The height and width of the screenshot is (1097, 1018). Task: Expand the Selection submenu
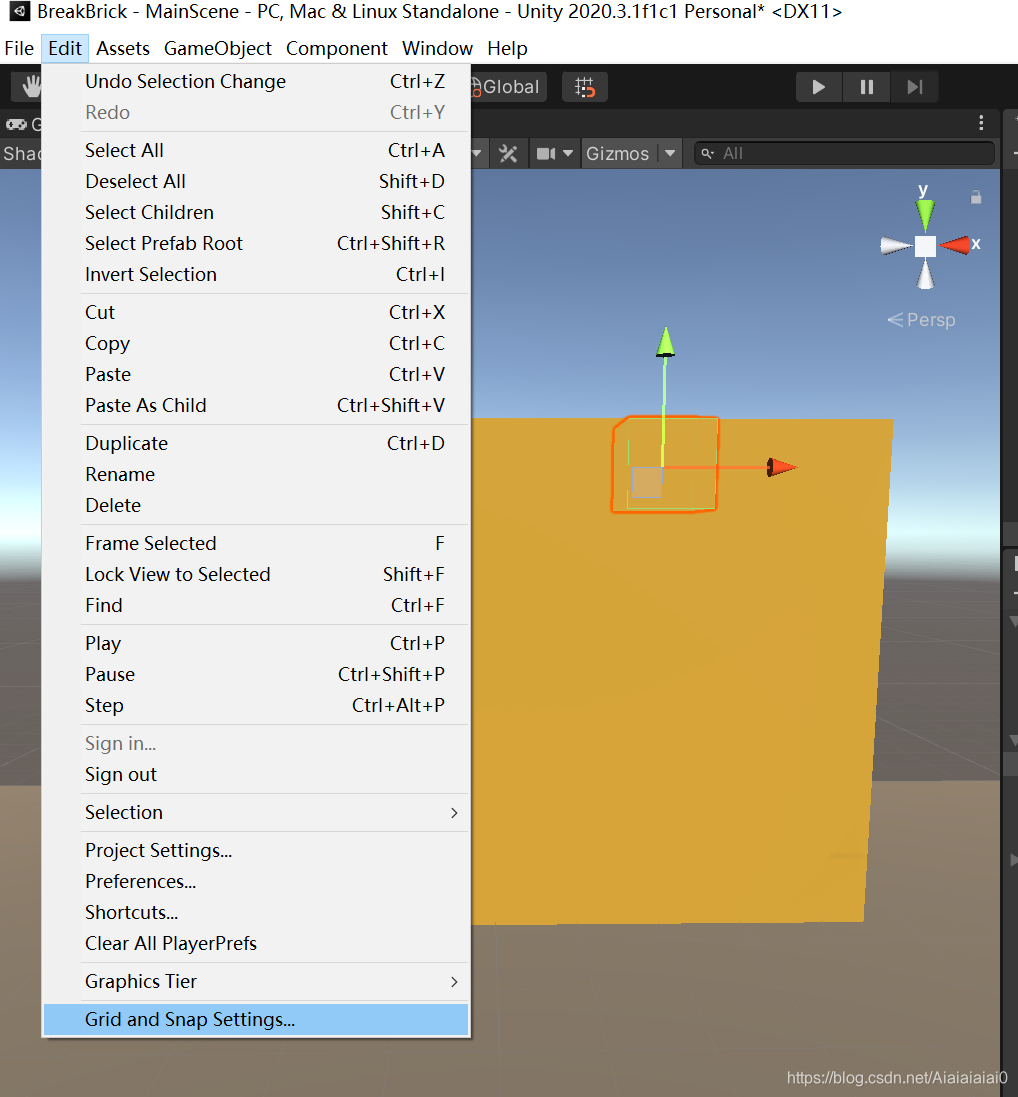[x=256, y=812]
